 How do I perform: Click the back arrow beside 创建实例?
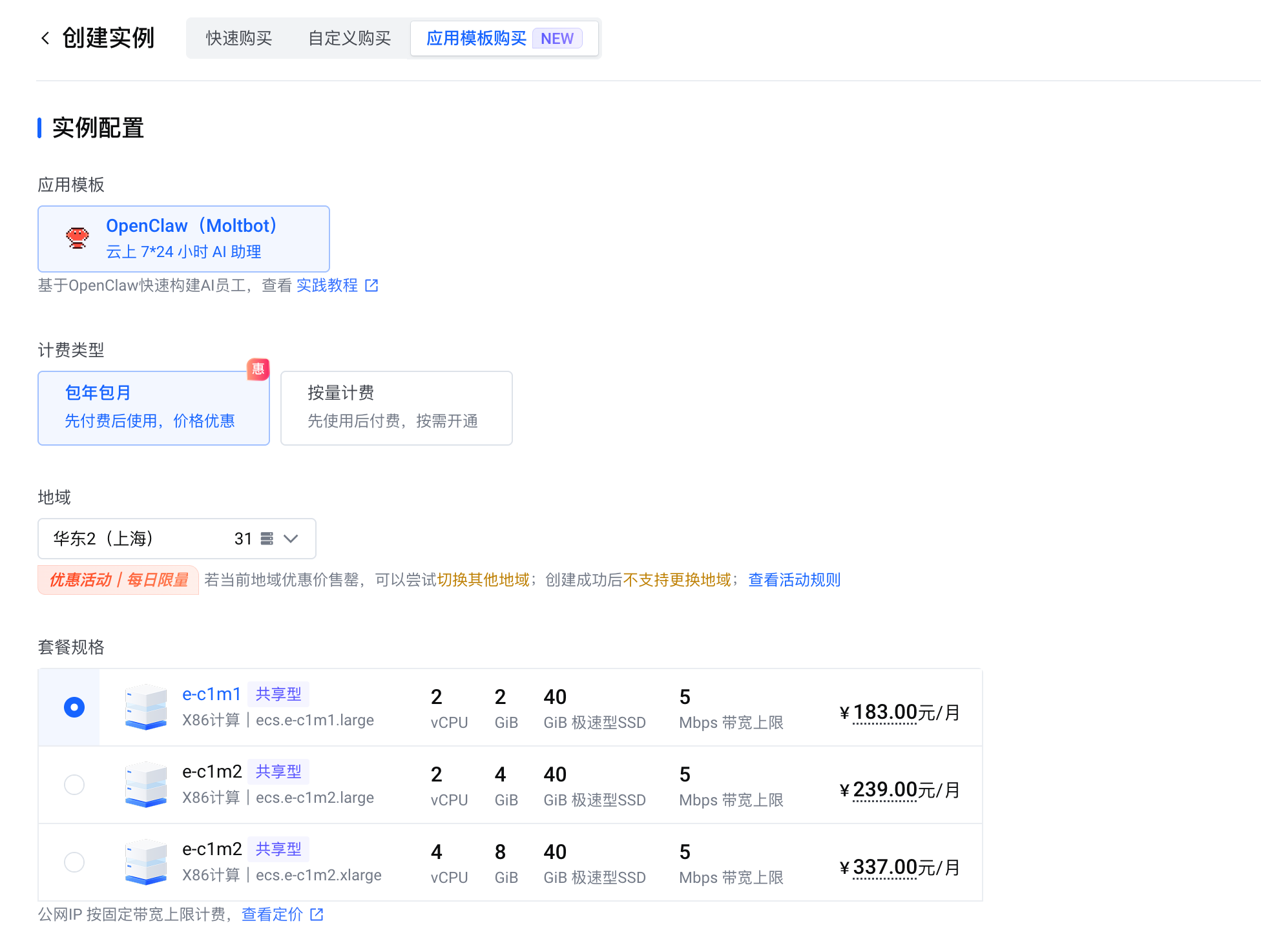click(x=44, y=38)
